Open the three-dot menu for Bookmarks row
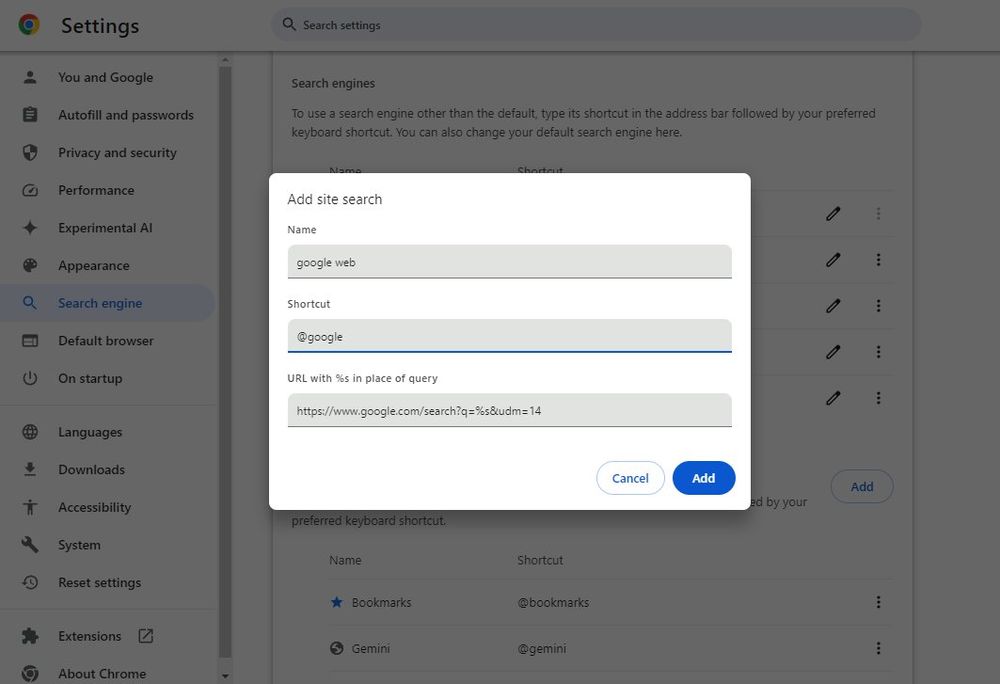The image size is (1000, 684). click(x=878, y=602)
